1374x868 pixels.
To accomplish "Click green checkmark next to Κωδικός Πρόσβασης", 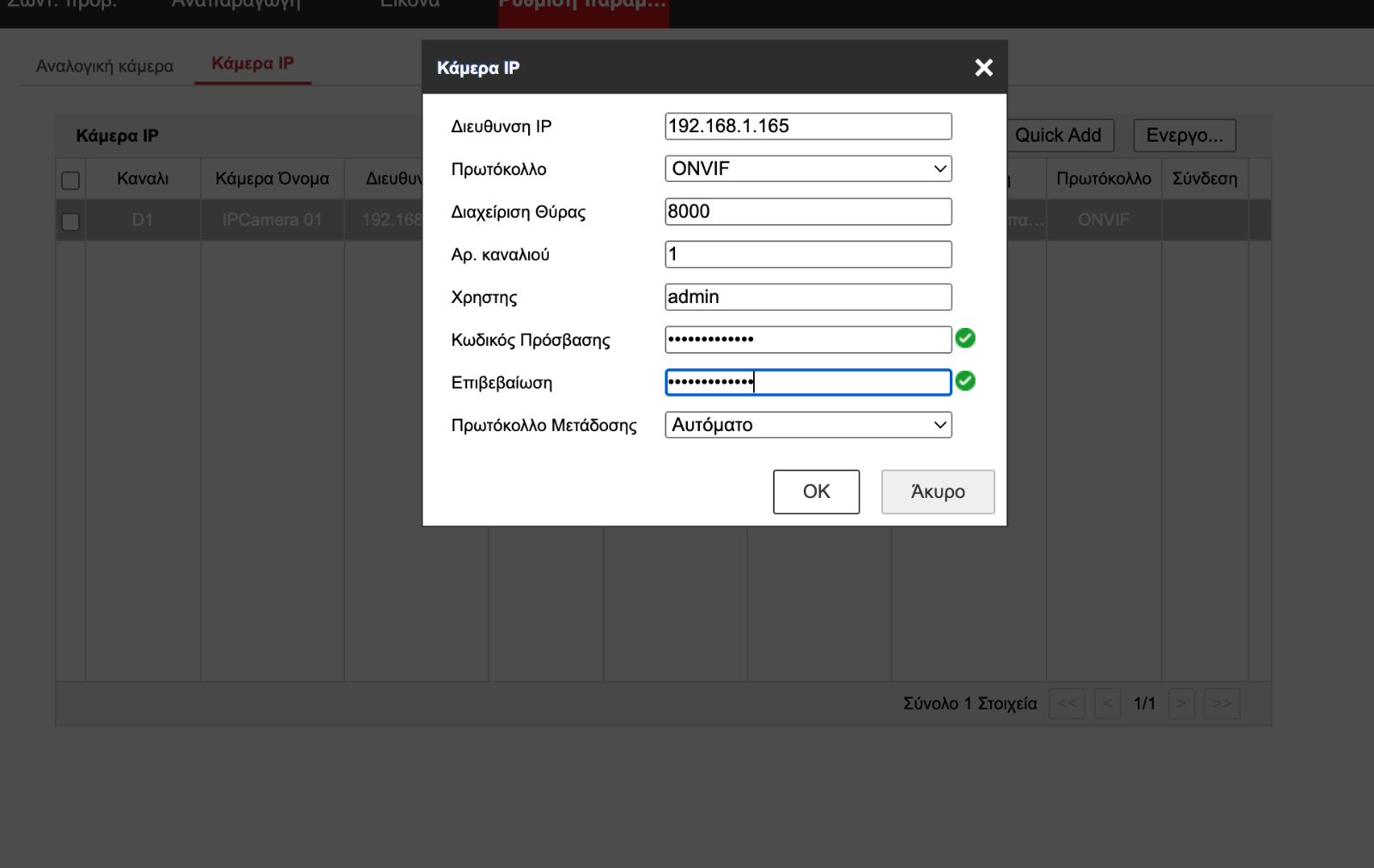I will (965, 338).
